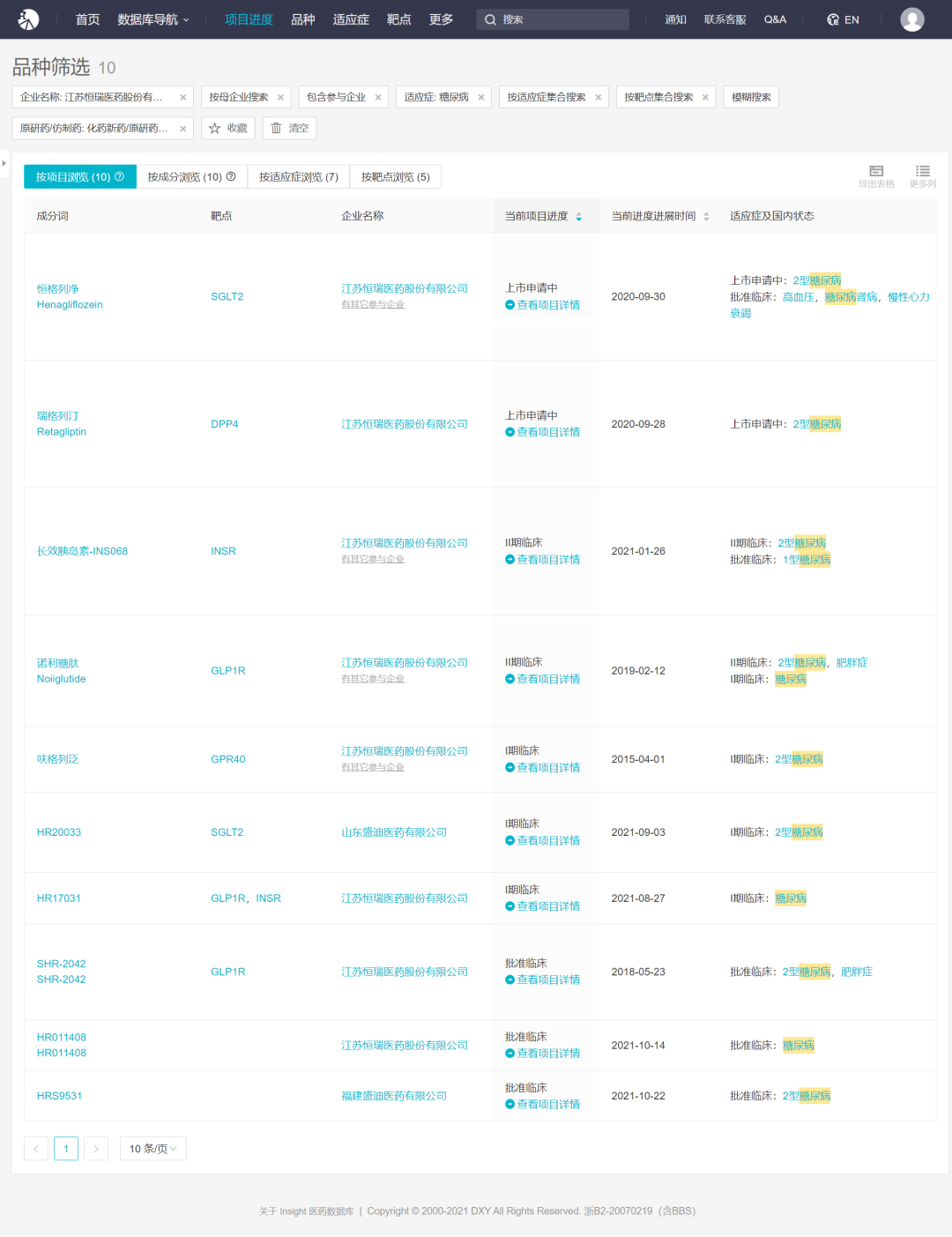Screen dimensions: 952x1237
Task: Open the 福建盛迪医药有限公司 company link
Action: click(394, 1096)
